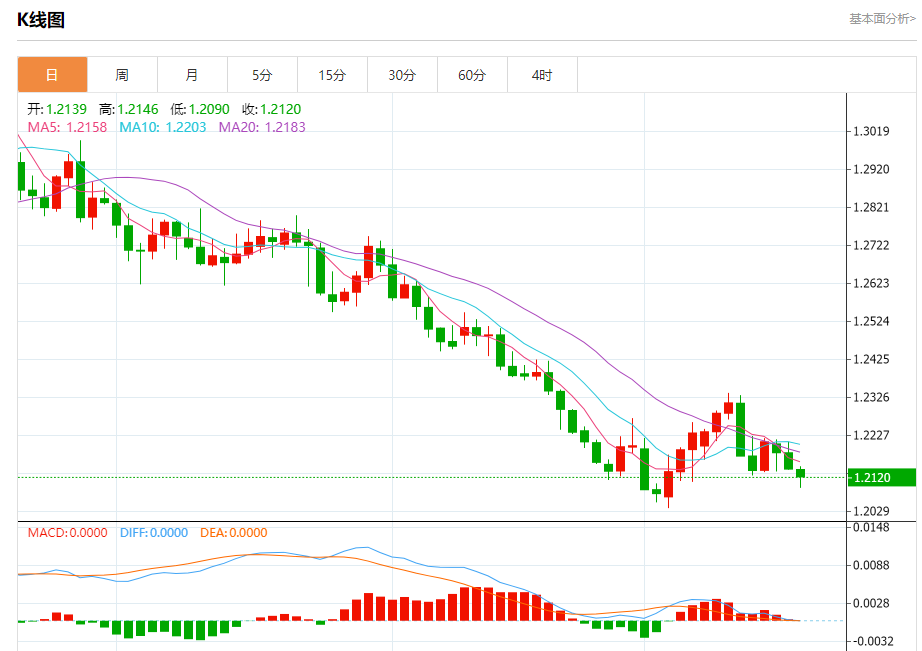Select the 日 (daily) chart tab
The width and height of the screenshot is (922, 651).
pyautogui.click(x=52, y=75)
